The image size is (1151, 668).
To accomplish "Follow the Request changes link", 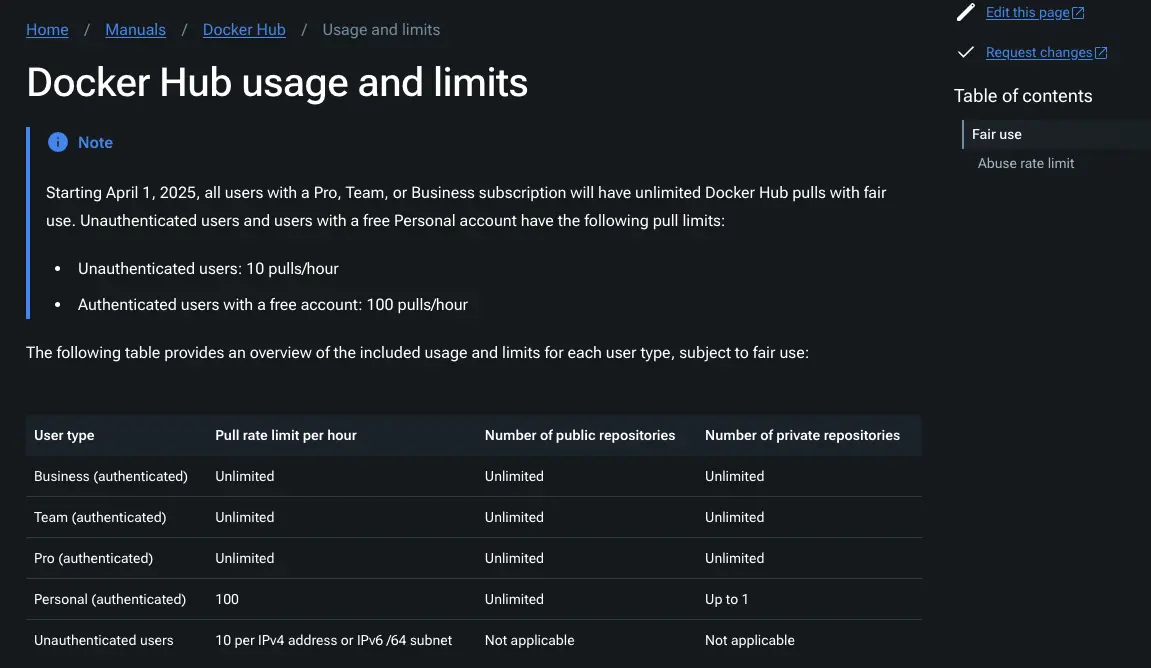I will click(x=1038, y=53).
